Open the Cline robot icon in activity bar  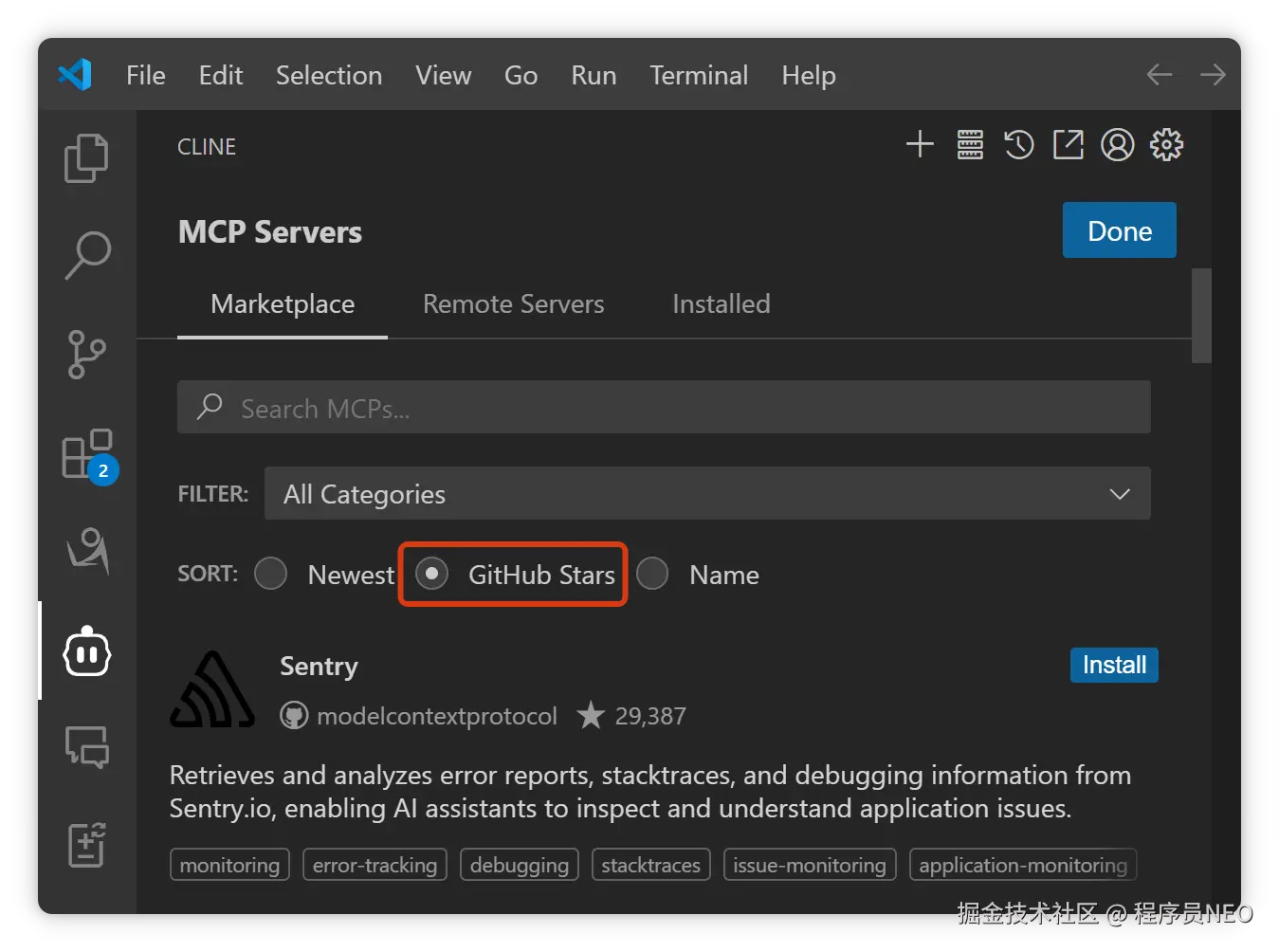(x=86, y=651)
